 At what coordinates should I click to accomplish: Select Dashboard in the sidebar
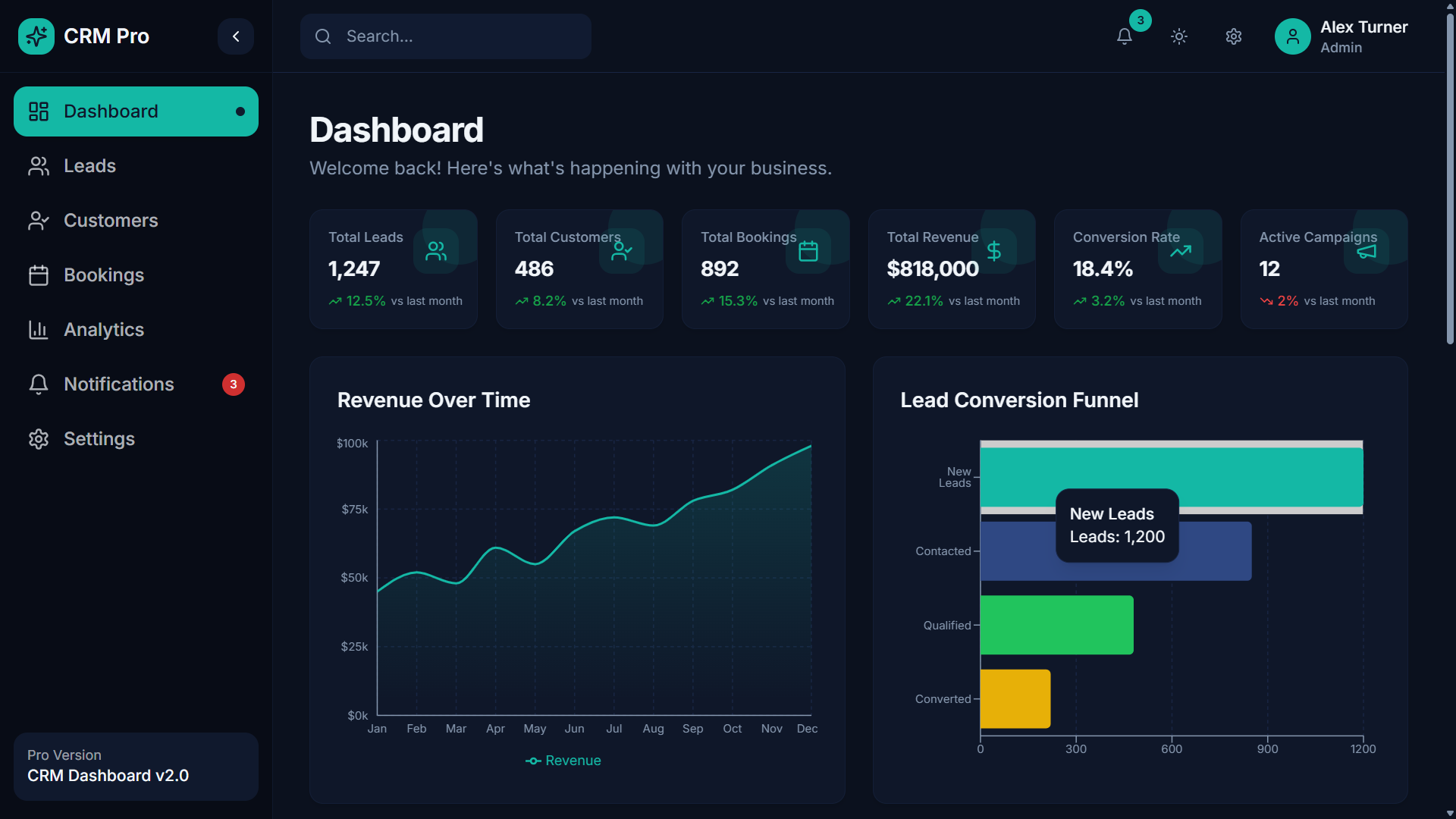point(136,111)
